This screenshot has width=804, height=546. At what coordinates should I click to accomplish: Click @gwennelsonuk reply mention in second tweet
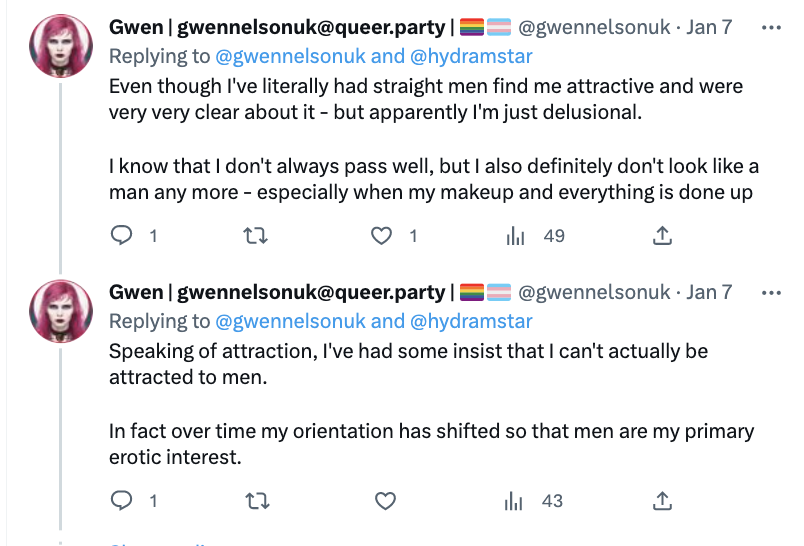287,321
